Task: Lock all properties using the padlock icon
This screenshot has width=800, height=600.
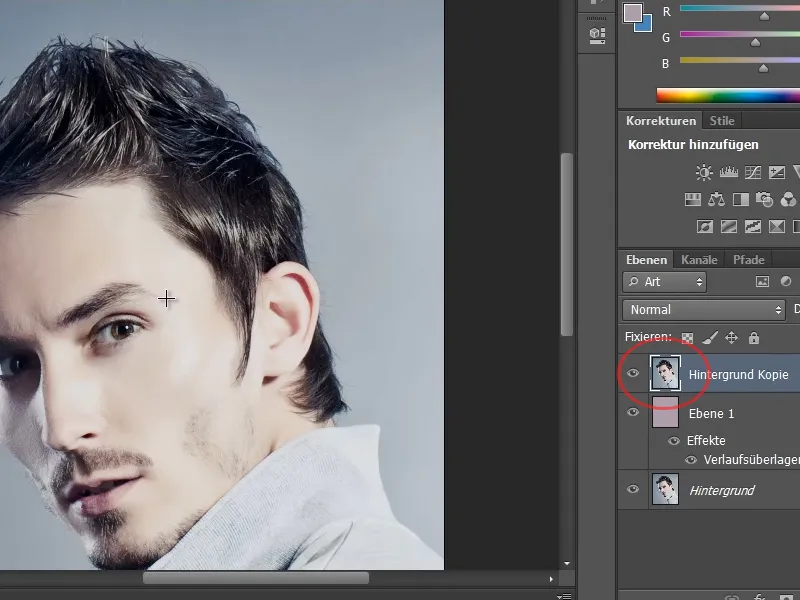Action: pos(753,337)
